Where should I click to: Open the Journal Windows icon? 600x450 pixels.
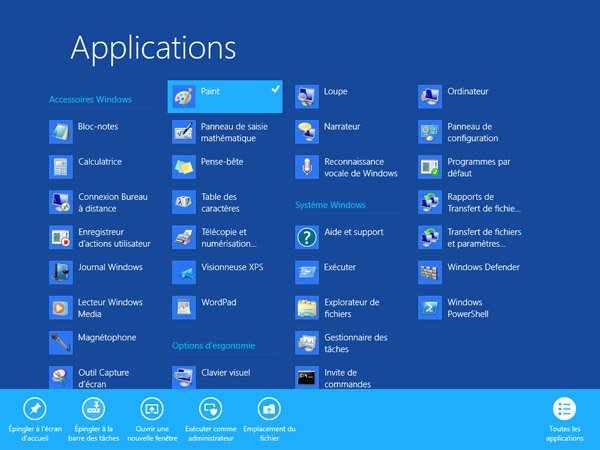[x=61, y=273]
